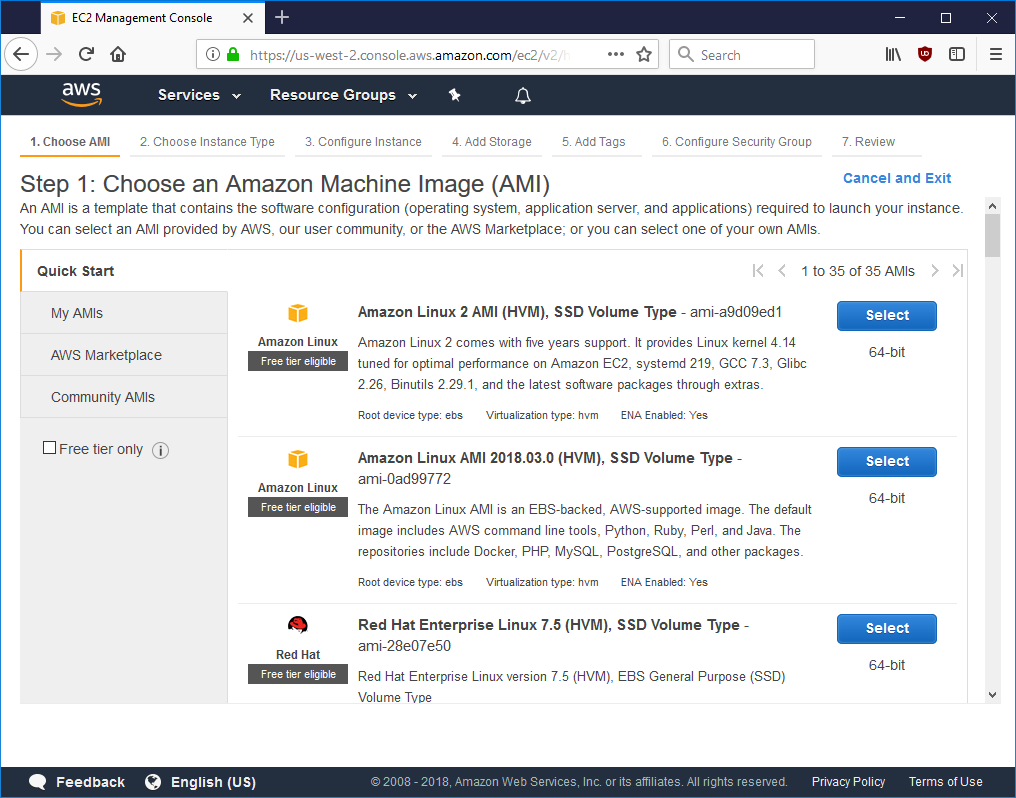Click the pin shortcut icon in AWS header

455,95
